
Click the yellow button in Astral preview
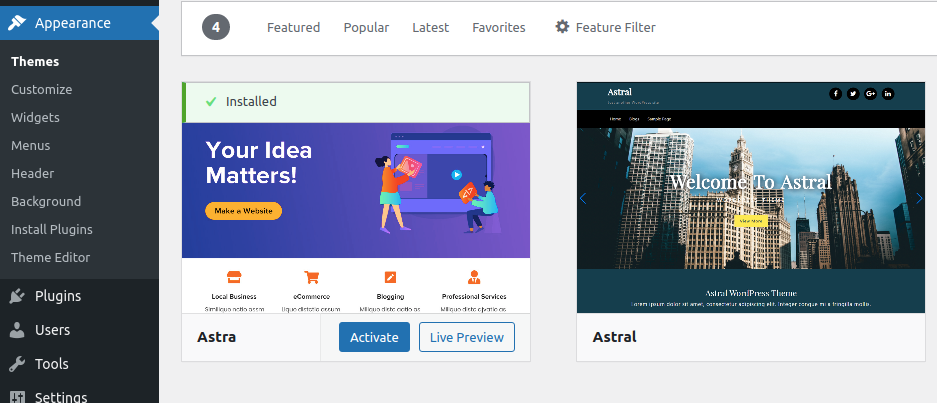click(751, 221)
